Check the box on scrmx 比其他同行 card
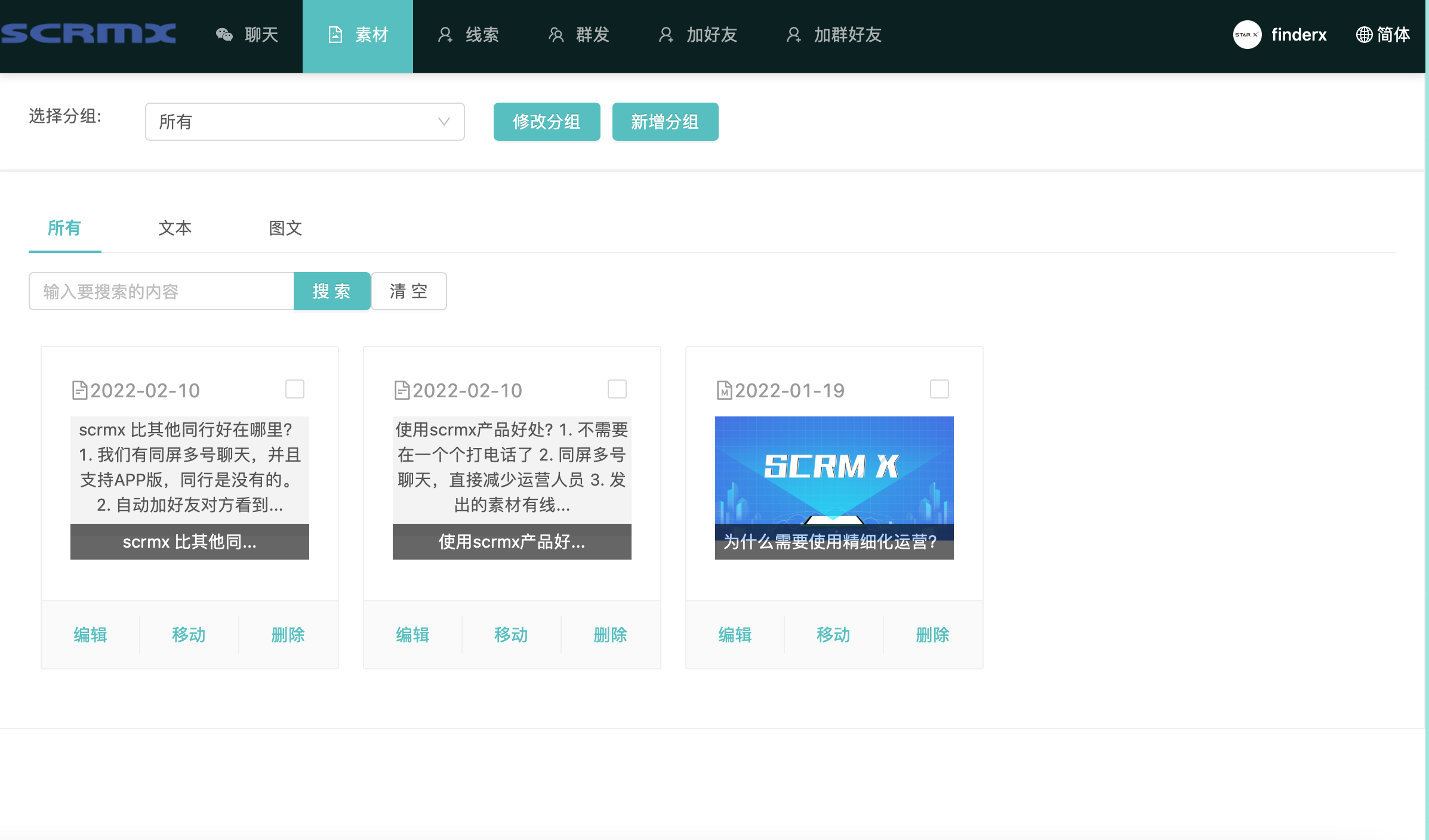Viewport: 1429px width, 840px height. (x=295, y=389)
